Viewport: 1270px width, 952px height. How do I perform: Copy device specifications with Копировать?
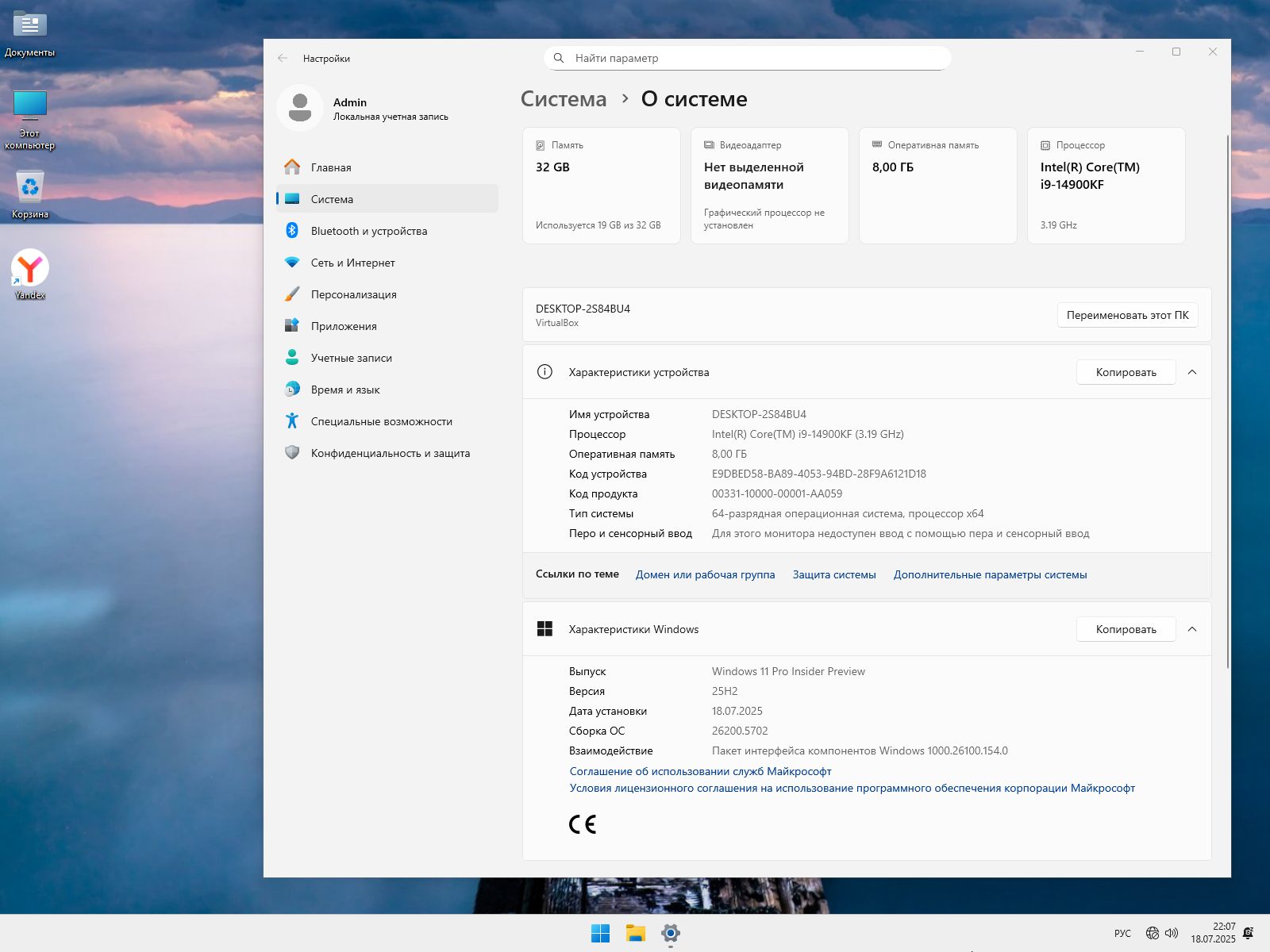coord(1126,372)
